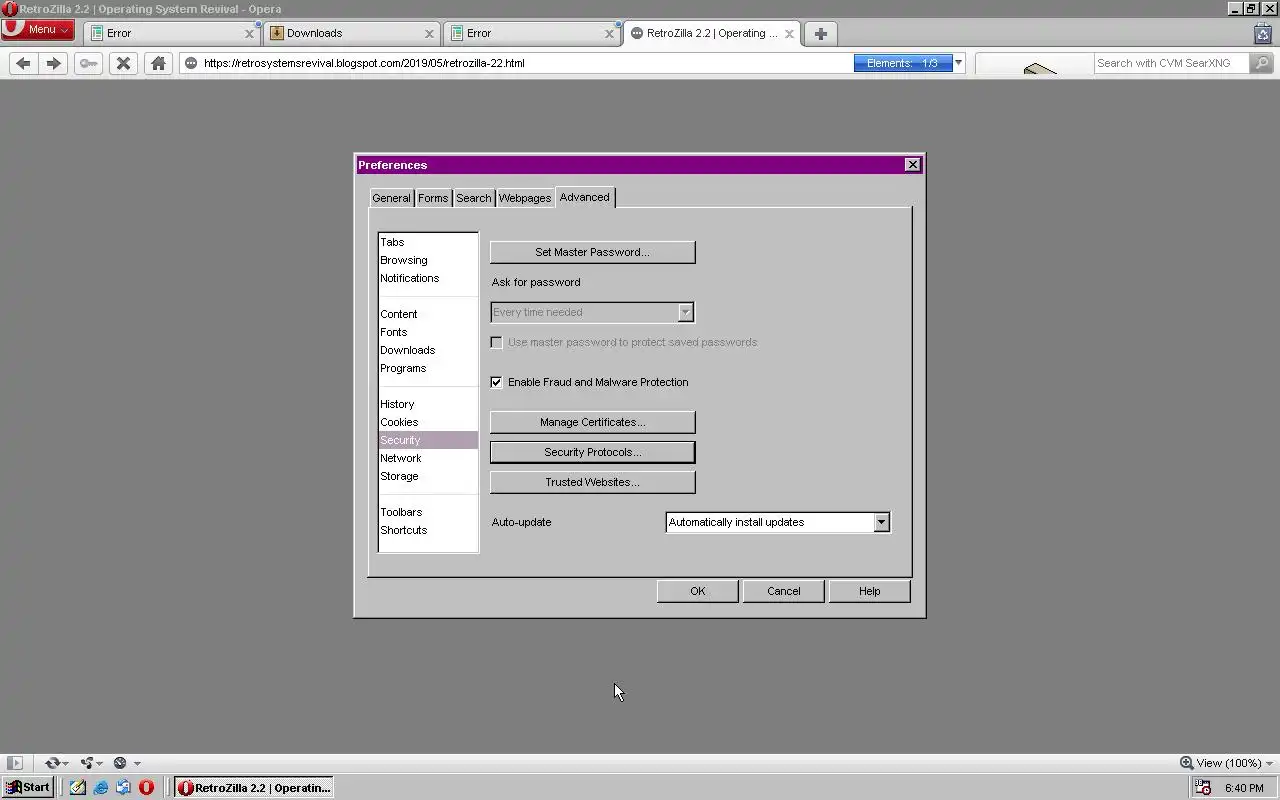Open the closed tabs trash icon
Screen dimensions: 1280x800
(1263, 33)
